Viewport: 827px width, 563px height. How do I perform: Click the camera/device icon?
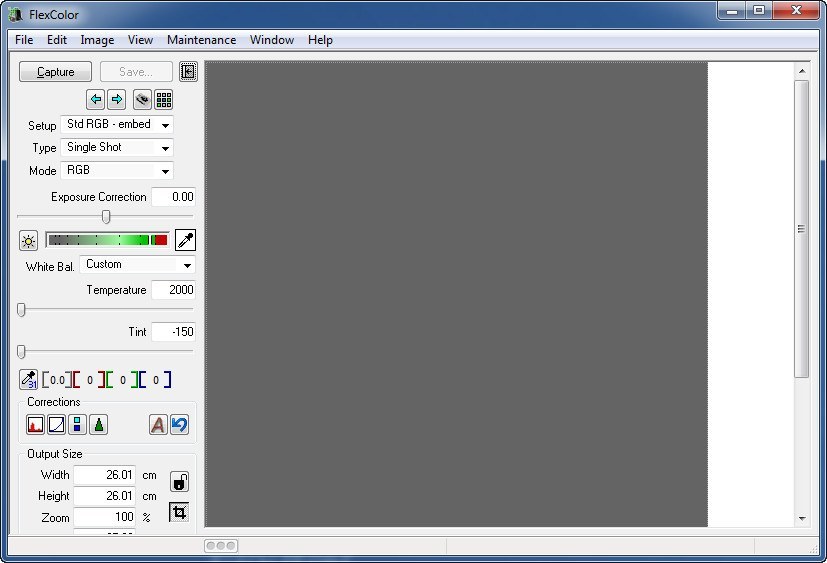142,99
